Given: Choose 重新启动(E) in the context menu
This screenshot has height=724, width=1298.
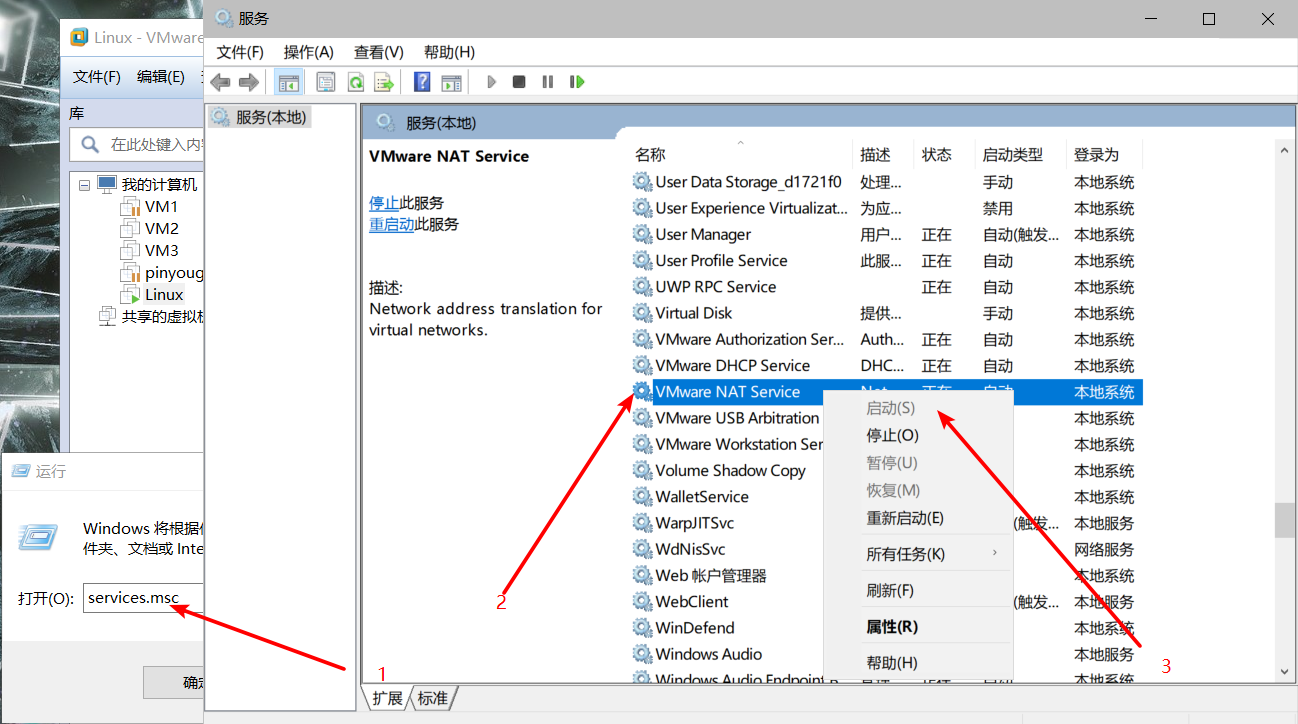Looking at the screenshot, I should [x=918, y=518].
